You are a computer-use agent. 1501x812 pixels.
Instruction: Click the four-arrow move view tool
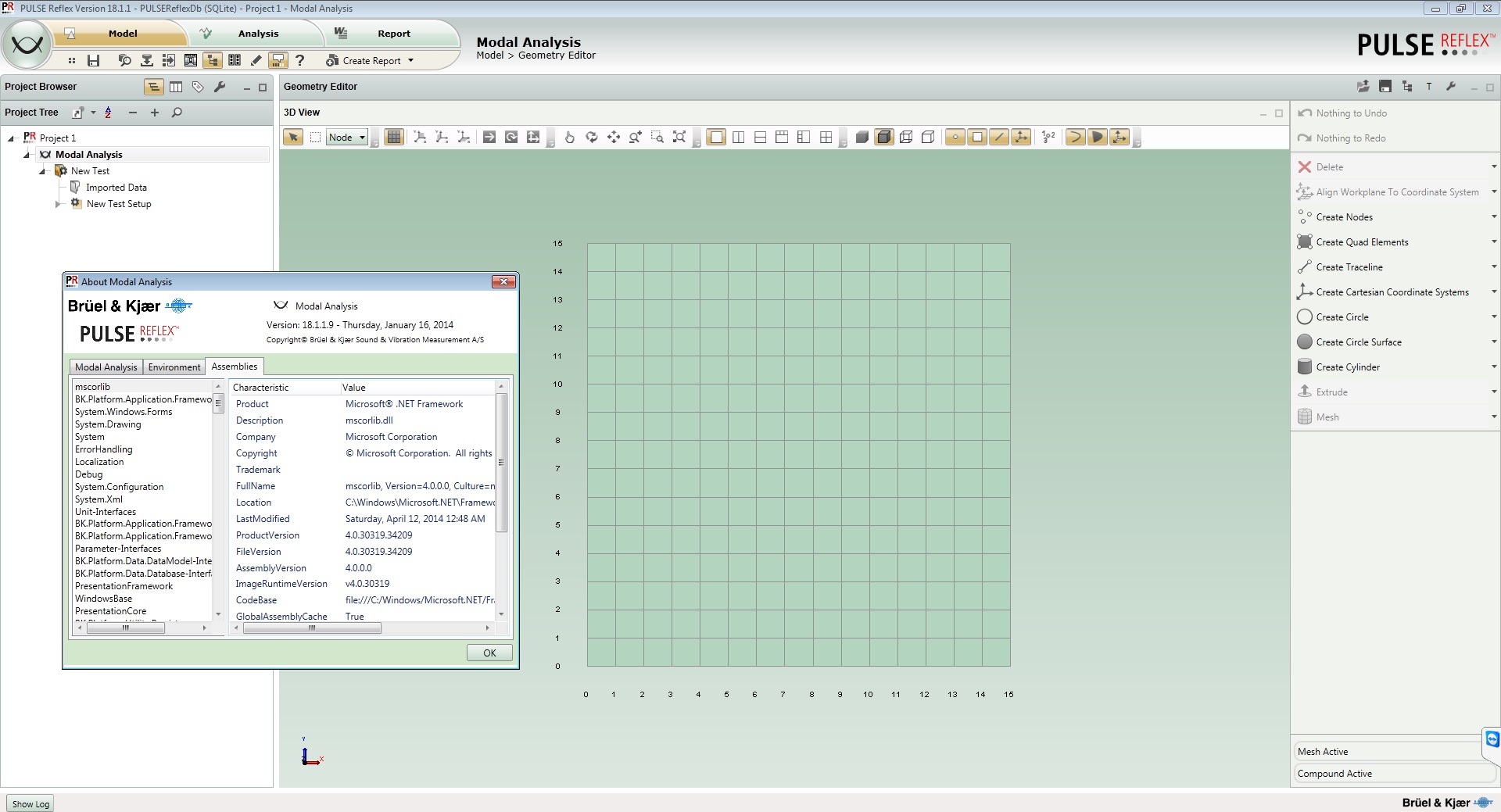pyautogui.click(x=614, y=138)
